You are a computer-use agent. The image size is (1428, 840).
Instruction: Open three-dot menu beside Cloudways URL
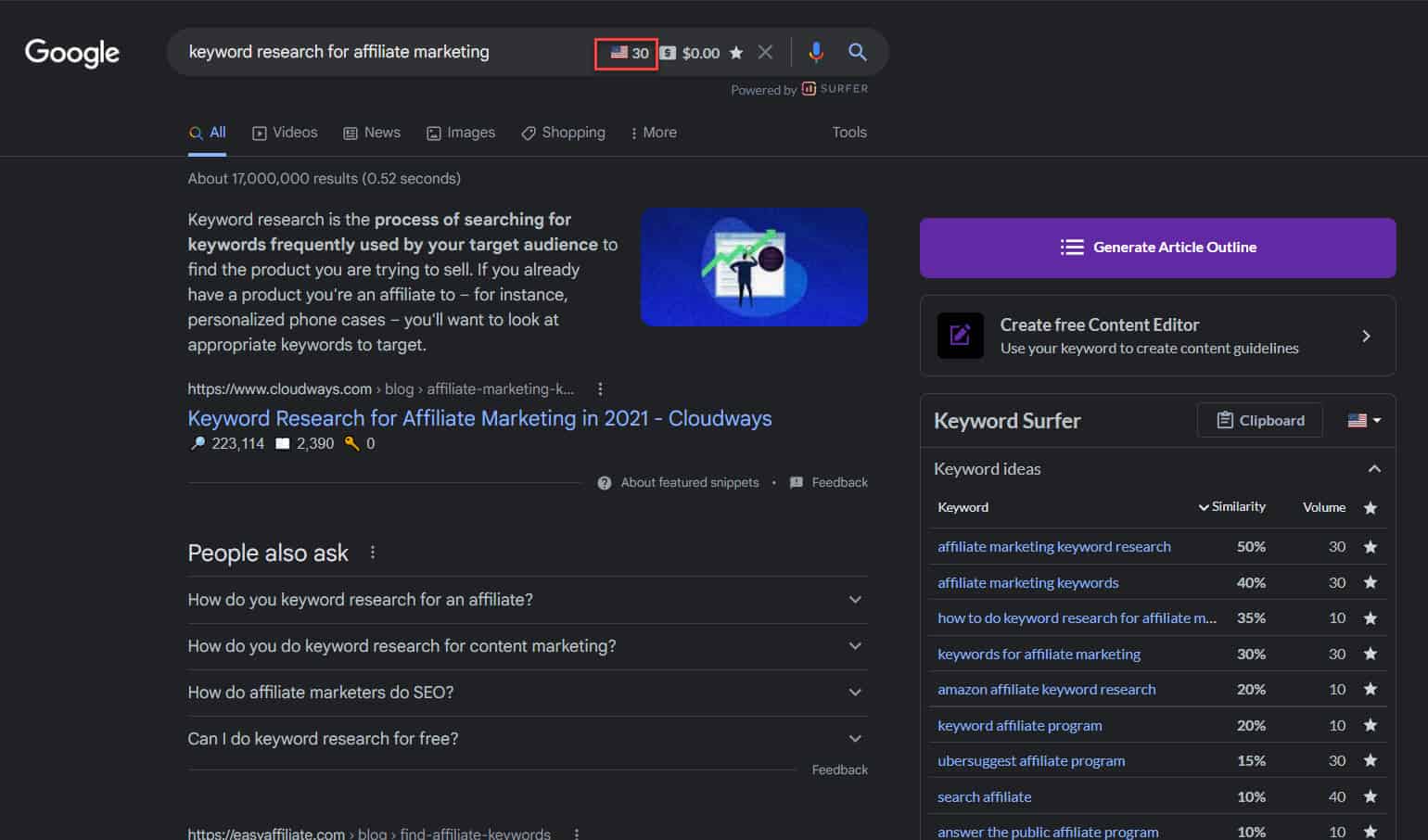pos(600,389)
